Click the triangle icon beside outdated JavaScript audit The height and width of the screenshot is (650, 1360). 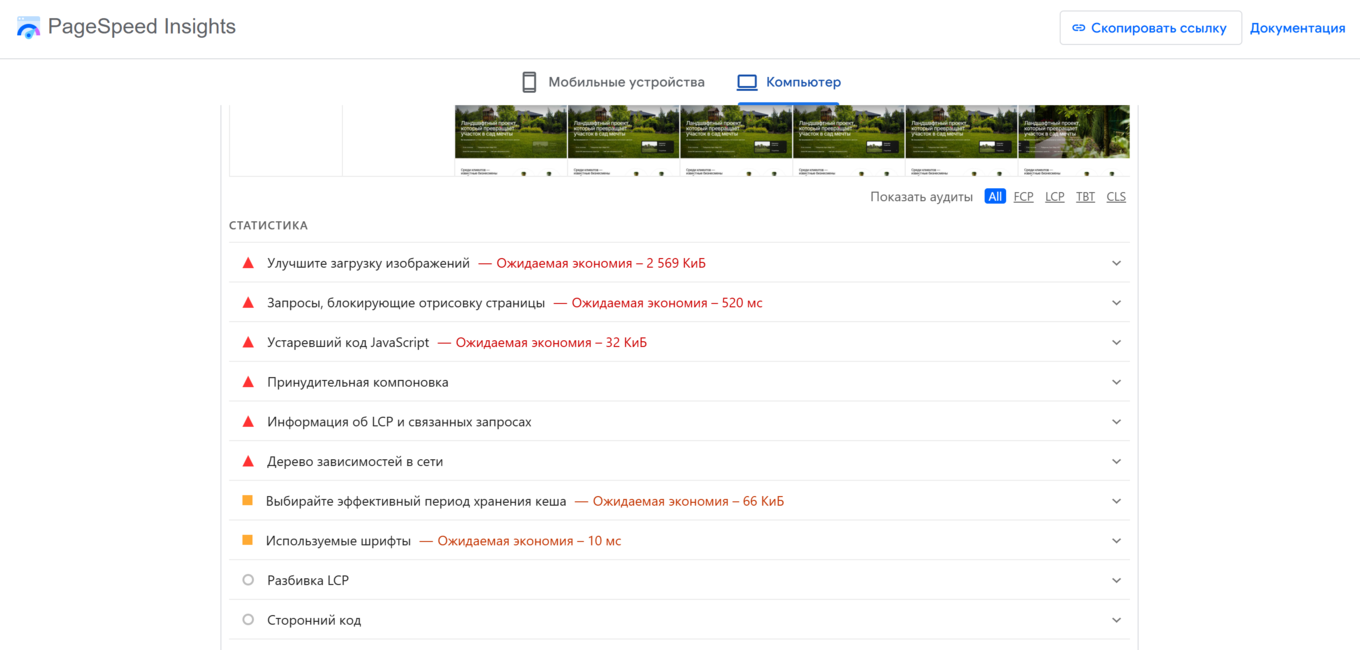(247, 341)
